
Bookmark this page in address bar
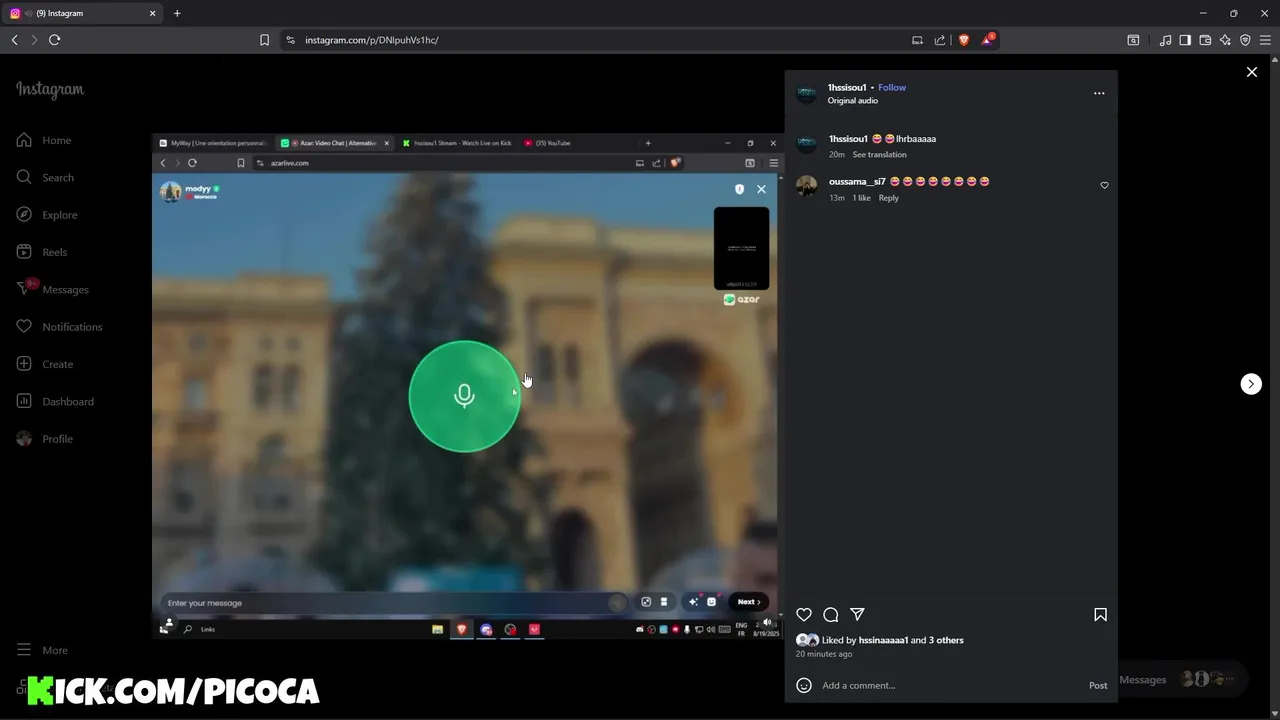(264, 40)
